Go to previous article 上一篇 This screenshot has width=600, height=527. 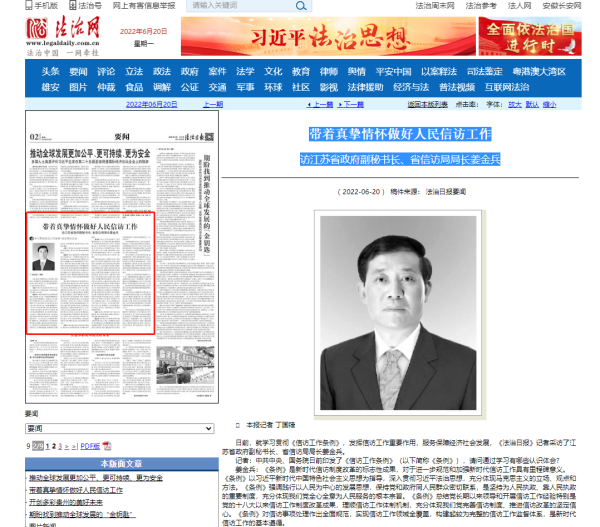[x=321, y=104]
